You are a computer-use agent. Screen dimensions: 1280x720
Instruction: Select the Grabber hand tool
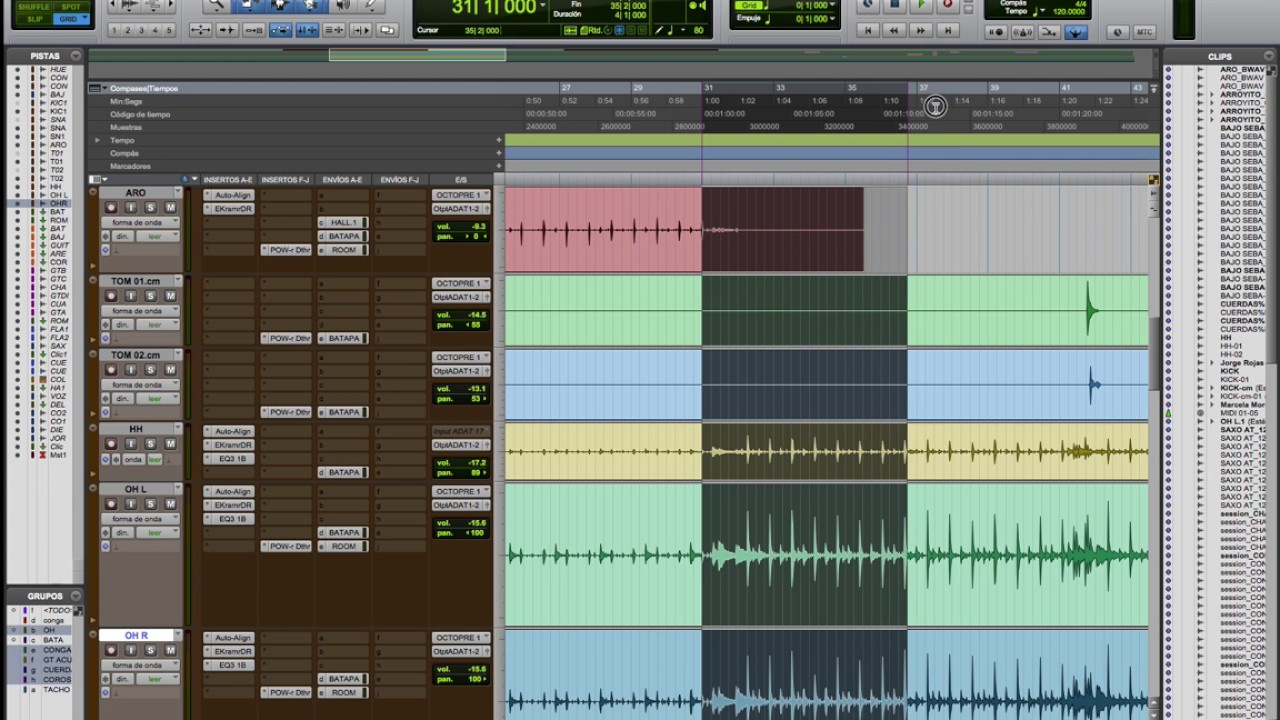click(x=310, y=6)
